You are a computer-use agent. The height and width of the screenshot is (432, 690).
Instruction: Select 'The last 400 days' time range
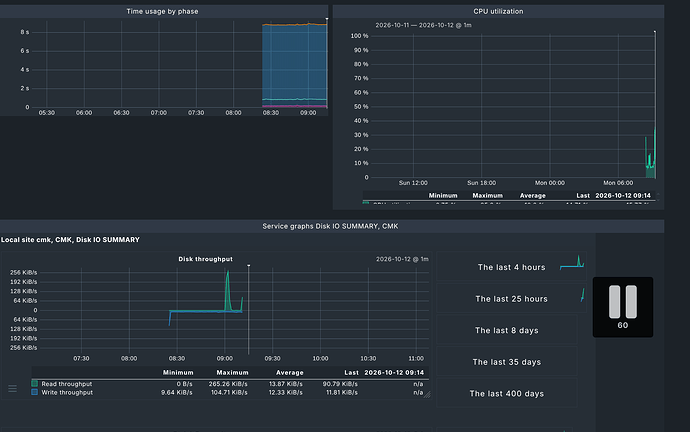click(x=506, y=394)
